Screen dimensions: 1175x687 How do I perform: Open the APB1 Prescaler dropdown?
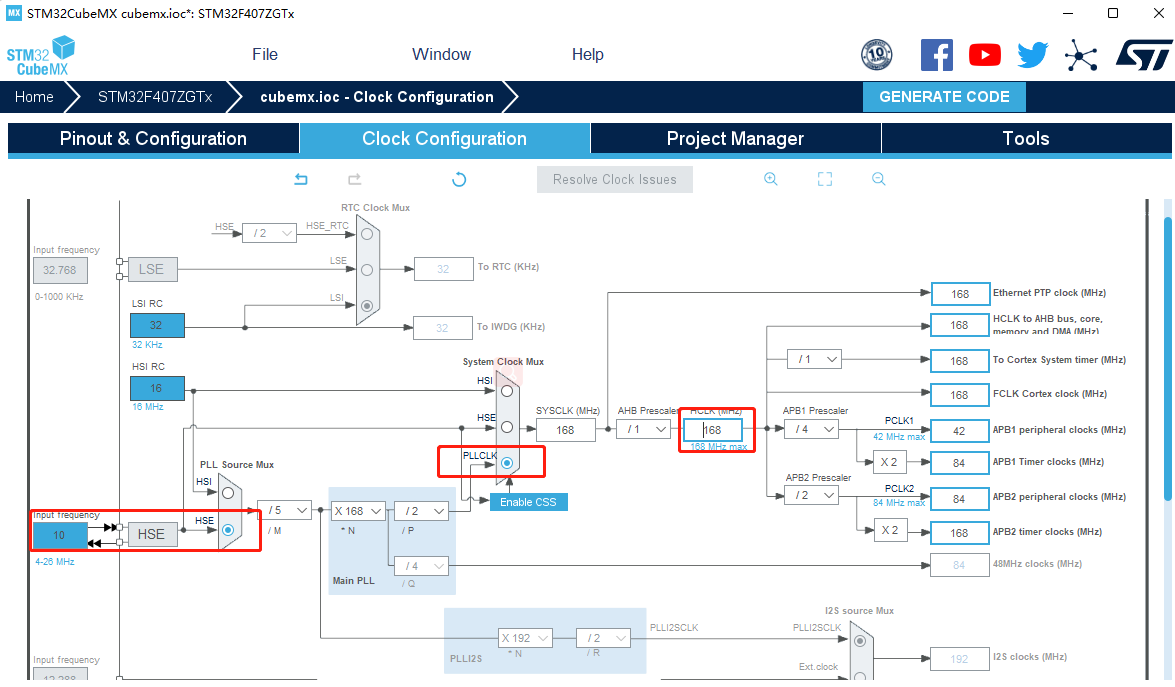click(812, 429)
